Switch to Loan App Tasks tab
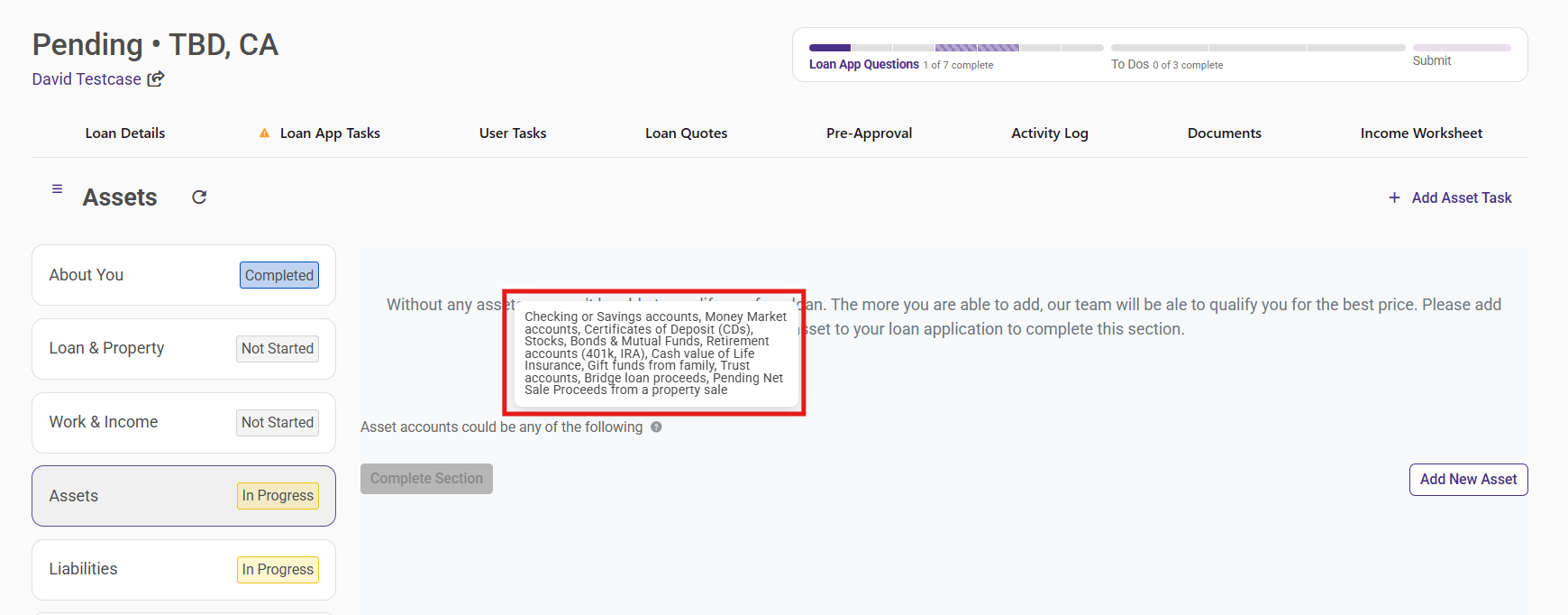This screenshot has width=1568, height=615. point(330,133)
